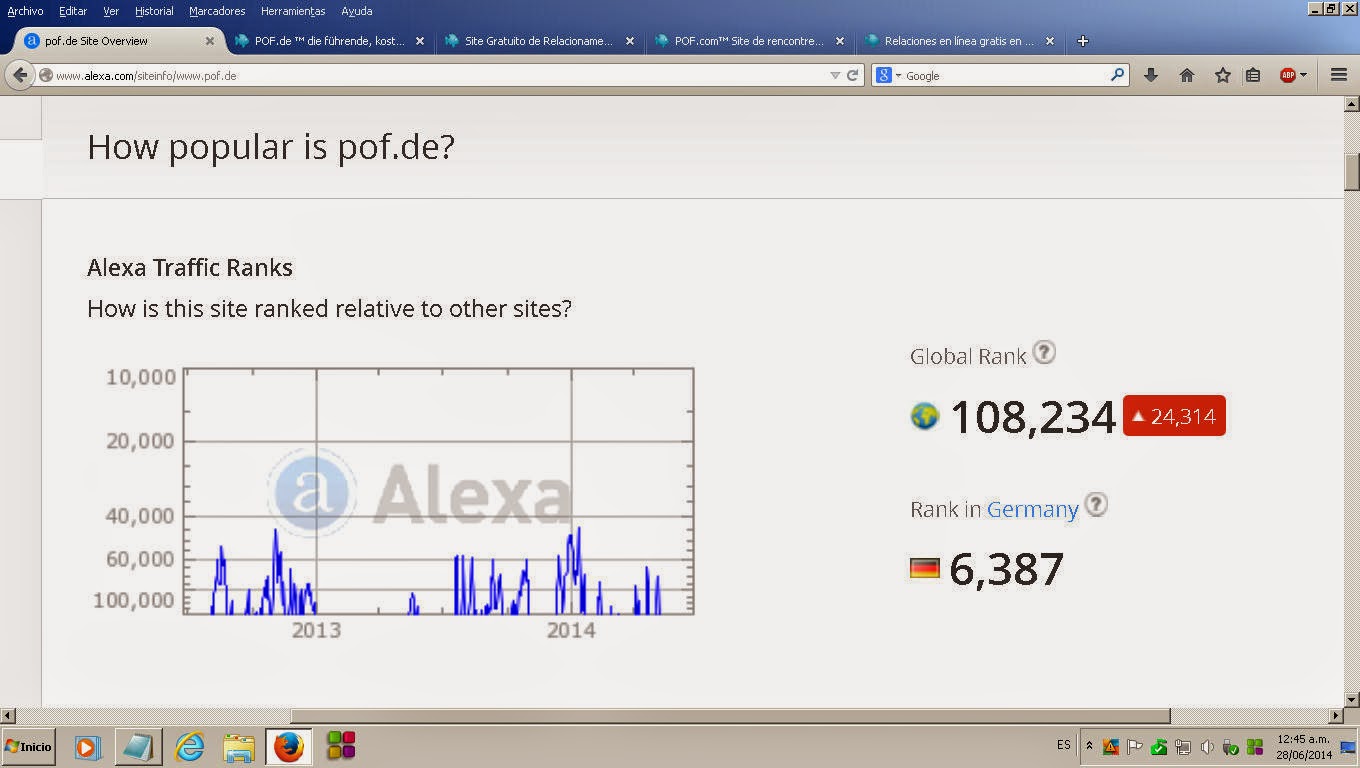Switch to the Relaciones en línea gratis tab

[960, 41]
